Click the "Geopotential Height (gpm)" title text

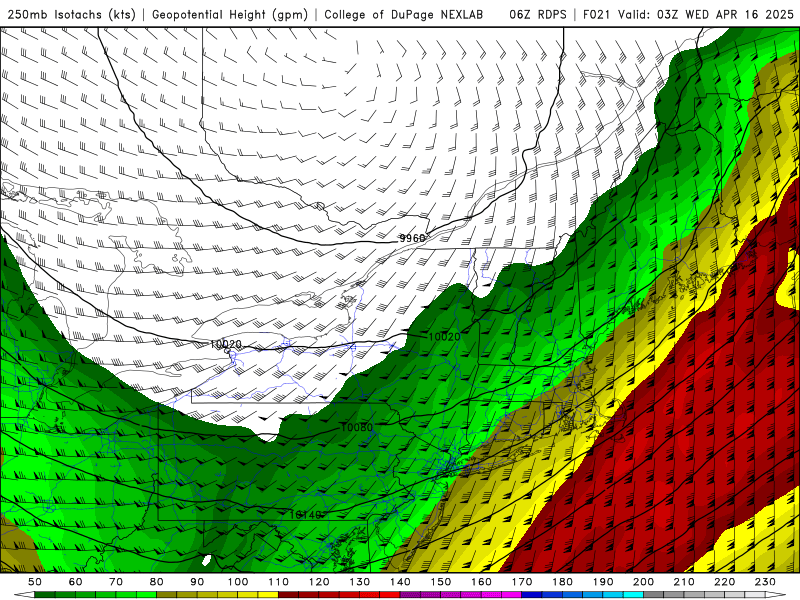point(230,14)
